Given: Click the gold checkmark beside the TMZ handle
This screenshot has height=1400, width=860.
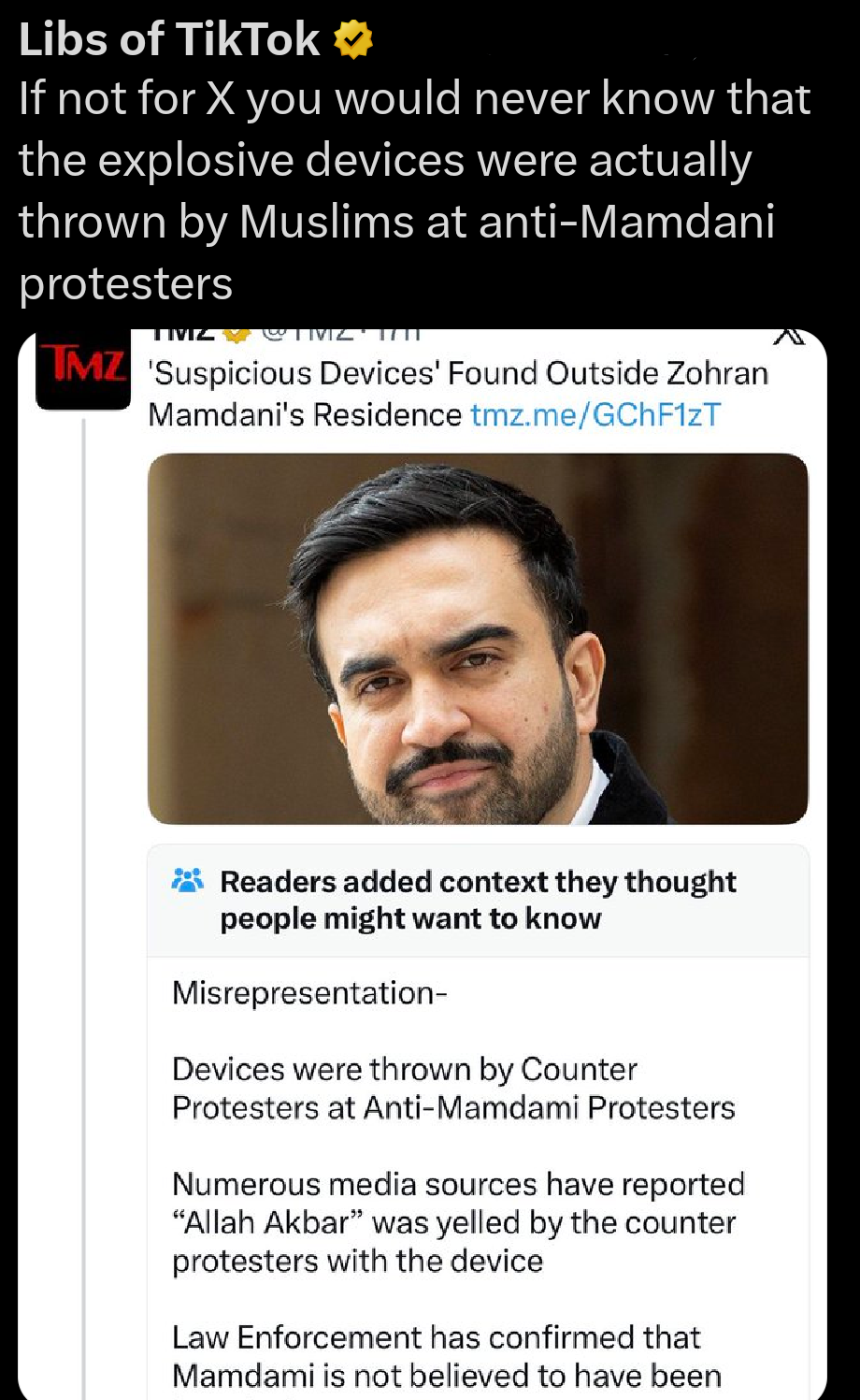Looking at the screenshot, I should pos(234,334).
